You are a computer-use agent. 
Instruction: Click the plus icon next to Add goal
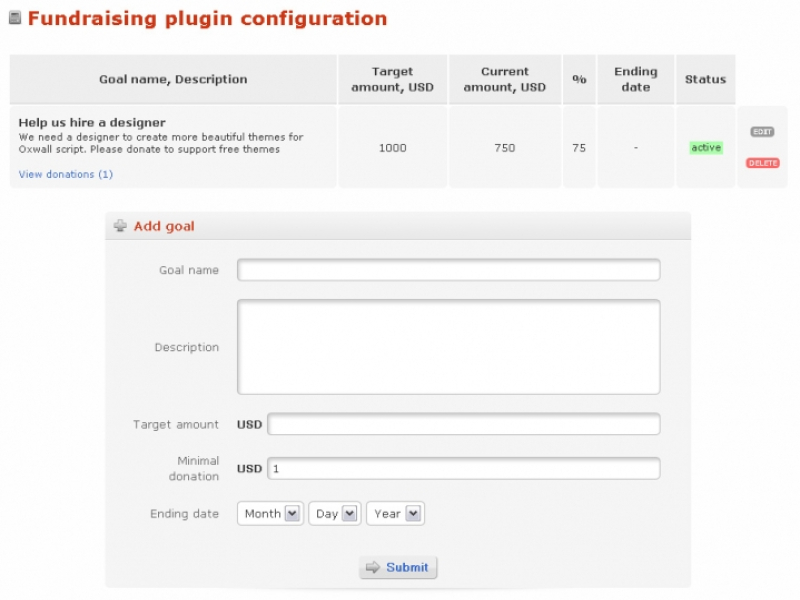coord(121,226)
